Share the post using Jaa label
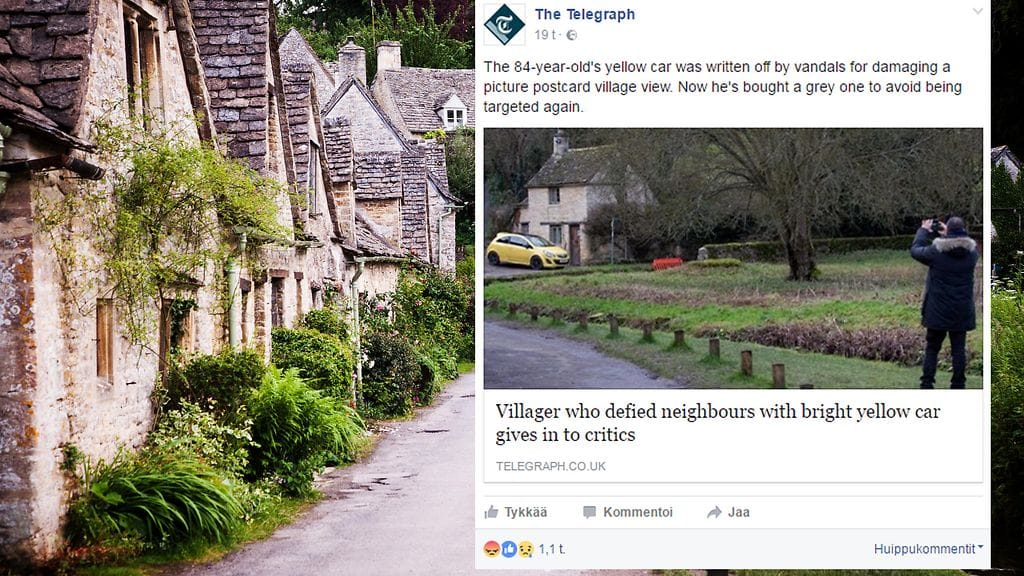This screenshot has width=1024, height=576. click(x=739, y=512)
